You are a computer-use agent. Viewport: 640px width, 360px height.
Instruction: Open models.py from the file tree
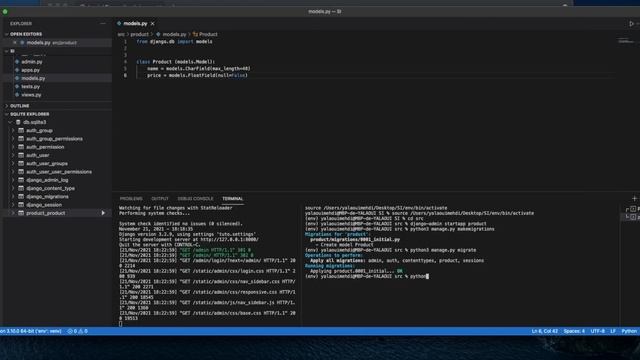coord(33,78)
